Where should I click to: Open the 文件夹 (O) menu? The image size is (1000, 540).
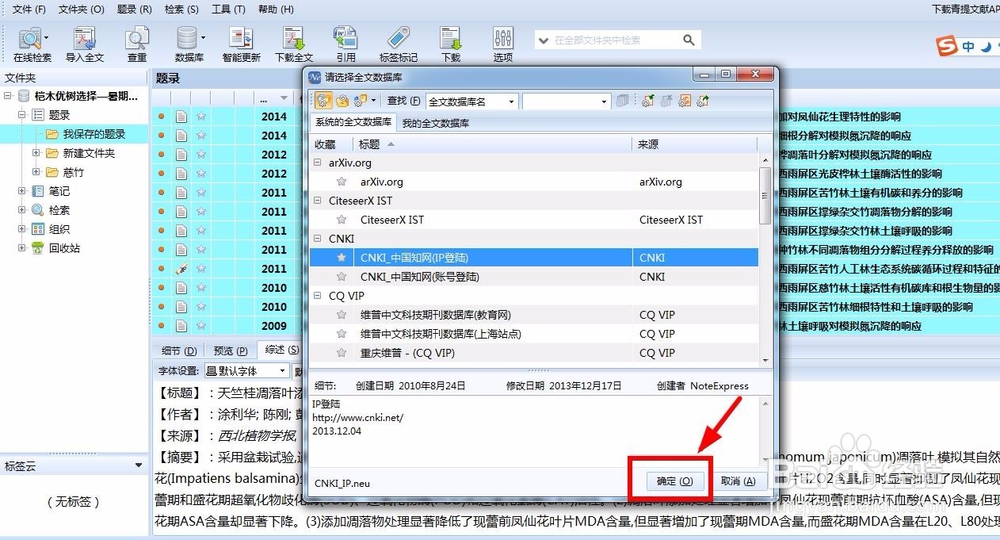coord(81,10)
